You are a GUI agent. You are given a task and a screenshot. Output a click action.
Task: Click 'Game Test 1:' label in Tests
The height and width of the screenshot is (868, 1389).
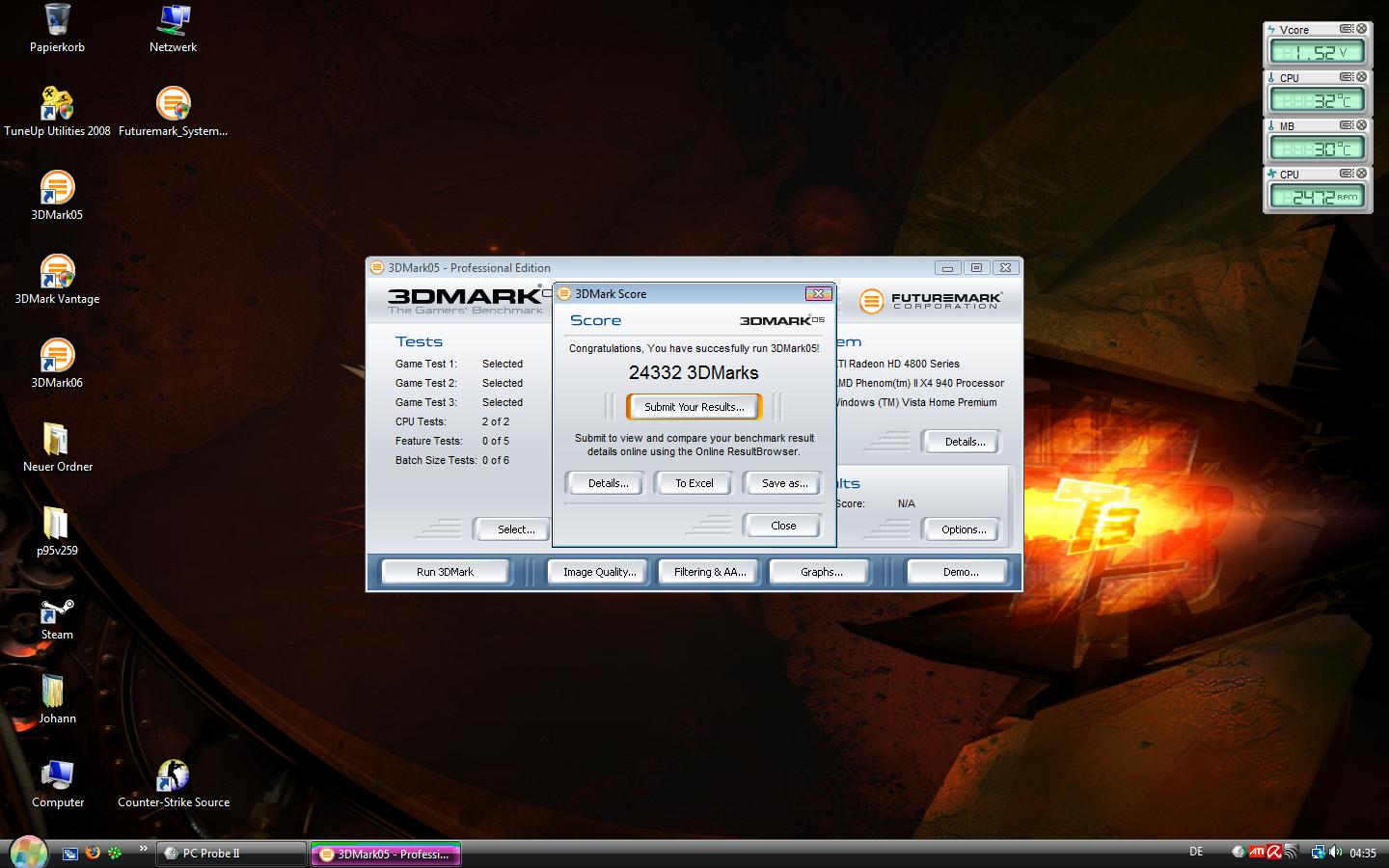coord(425,364)
